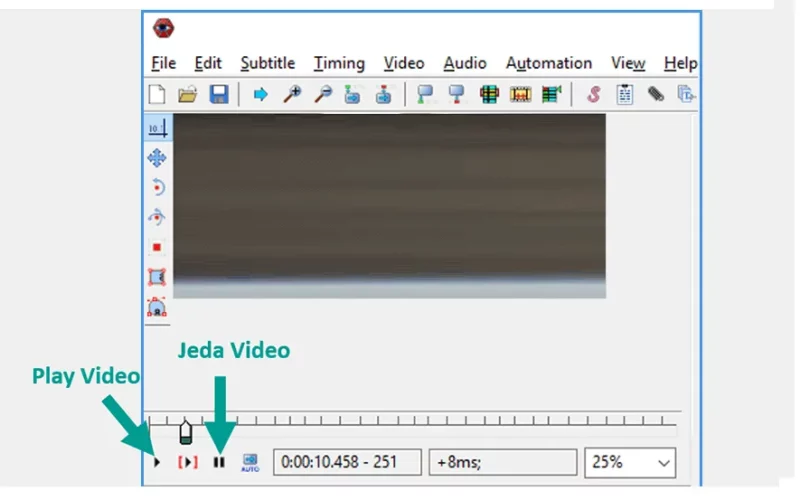Click the New subtitles toolbar icon
The image size is (800, 500).
pyautogui.click(x=157, y=94)
